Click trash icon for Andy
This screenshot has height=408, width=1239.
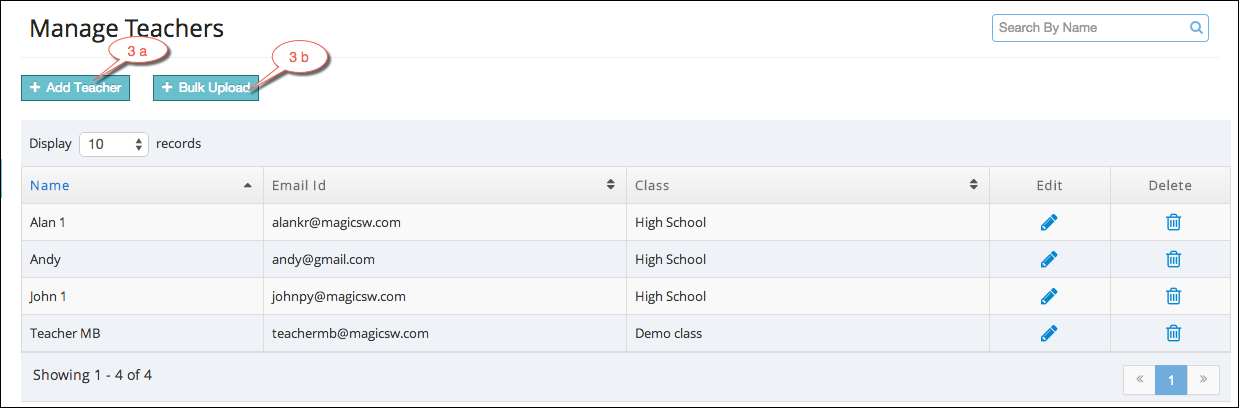click(x=1174, y=259)
